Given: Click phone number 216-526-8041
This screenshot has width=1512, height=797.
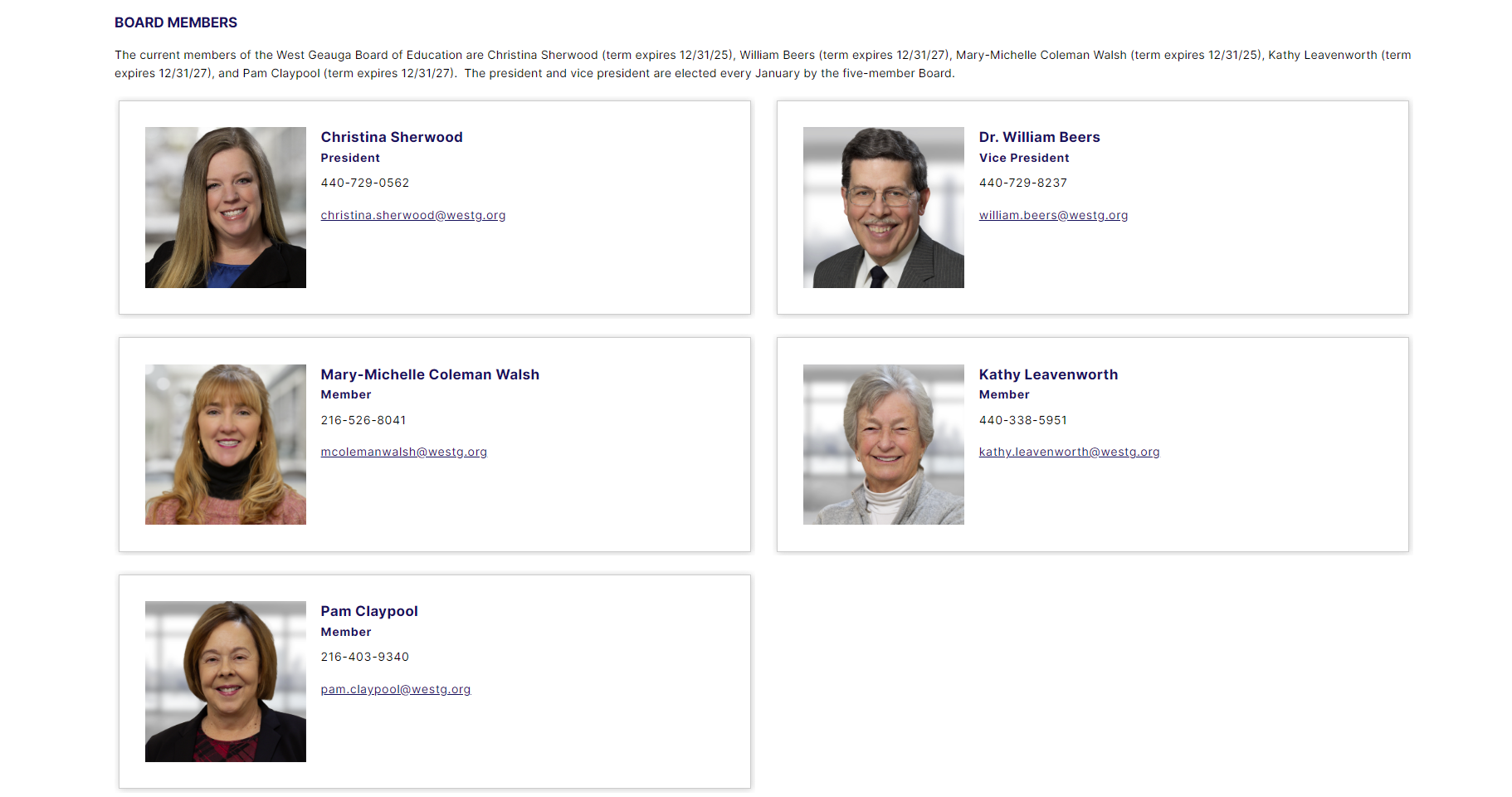Looking at the screenshot, I should 363,420.
